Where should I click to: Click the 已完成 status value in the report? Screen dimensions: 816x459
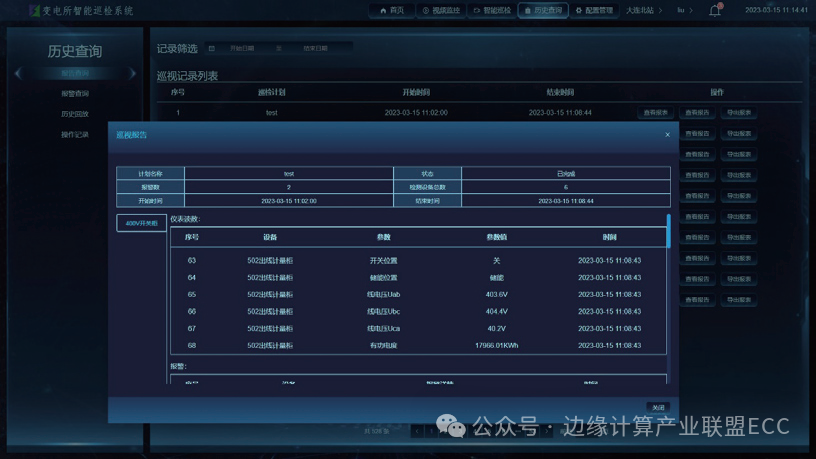coord(566,174)
